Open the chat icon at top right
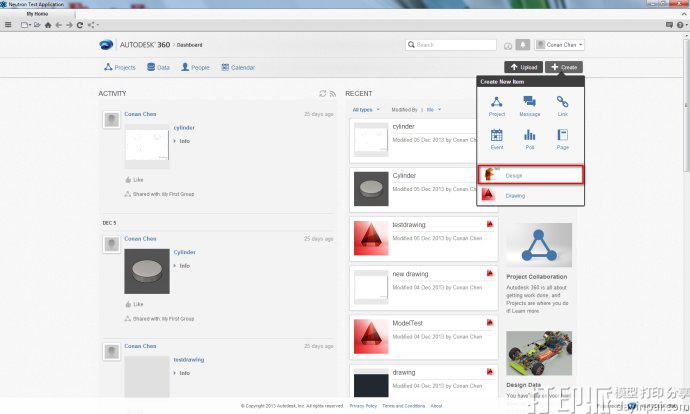This screenshot has height=414, width=690. tap(669, 25)
